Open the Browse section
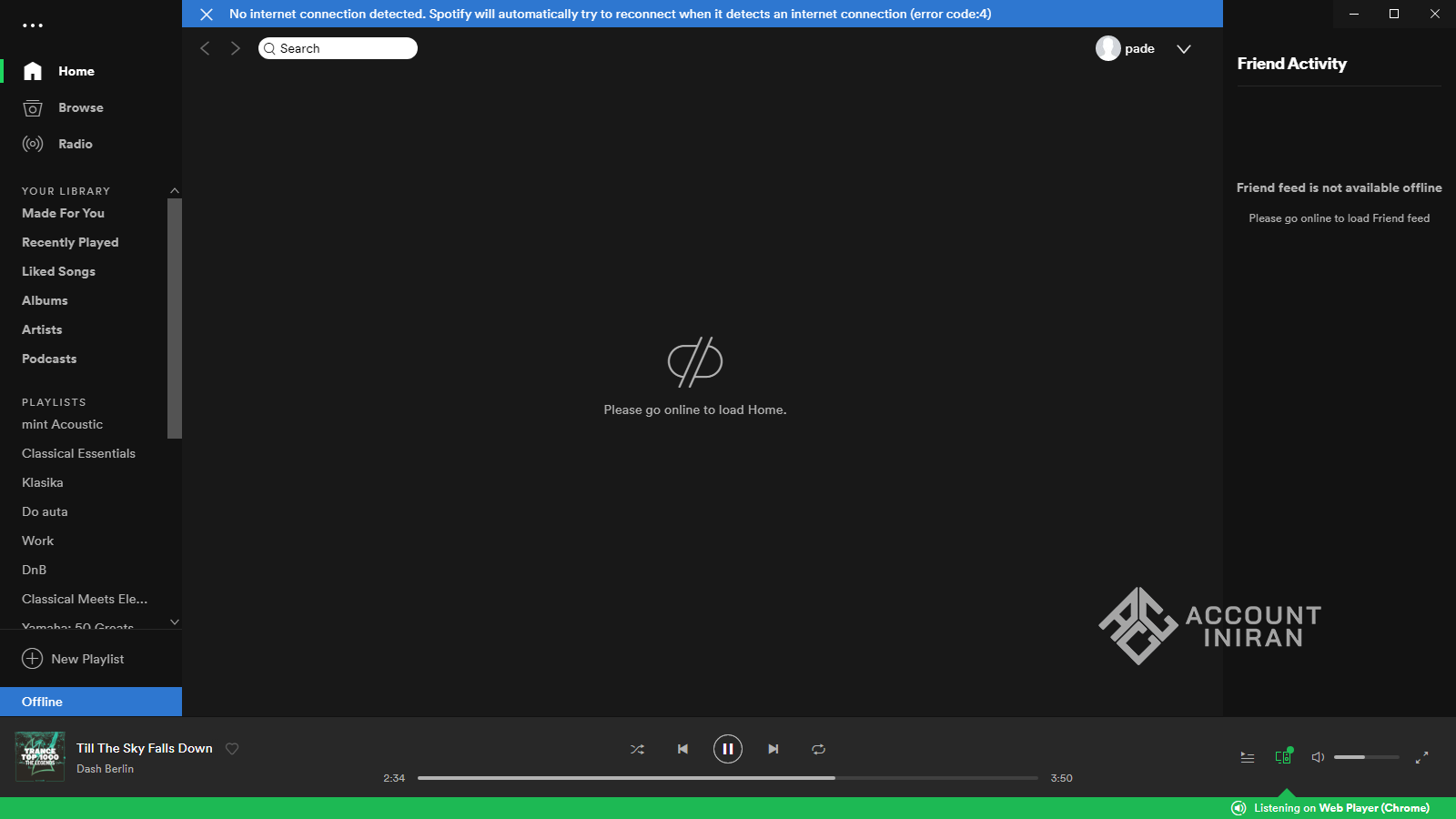This screenshot has height=819, width=1456. tap(81, 107)
